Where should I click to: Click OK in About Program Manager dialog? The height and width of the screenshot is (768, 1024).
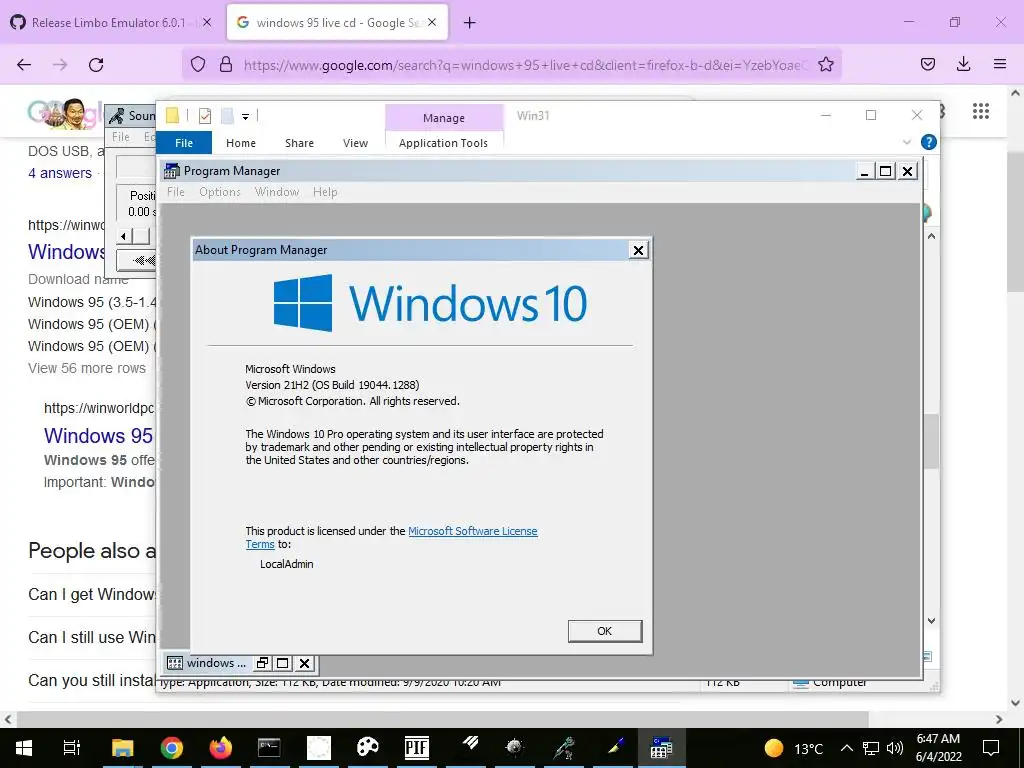pyautogui.click(x=605, y=631)
